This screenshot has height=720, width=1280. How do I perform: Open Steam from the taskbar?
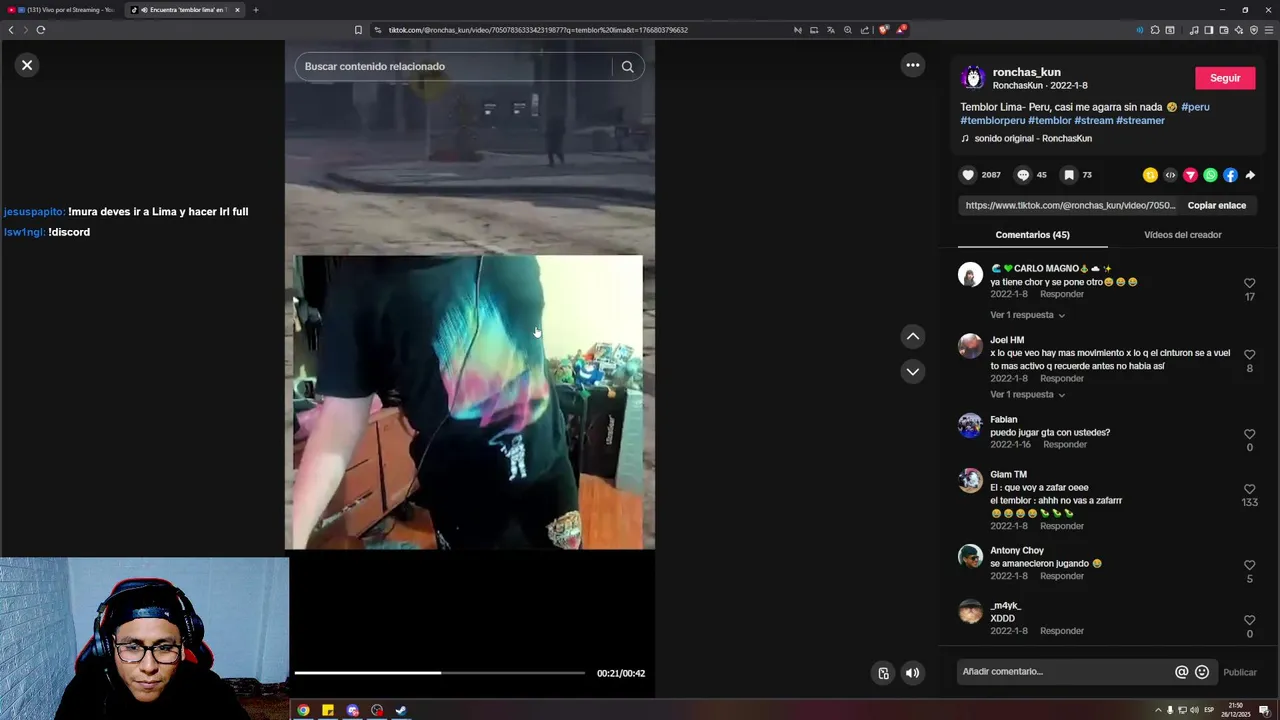pos(401,711)
